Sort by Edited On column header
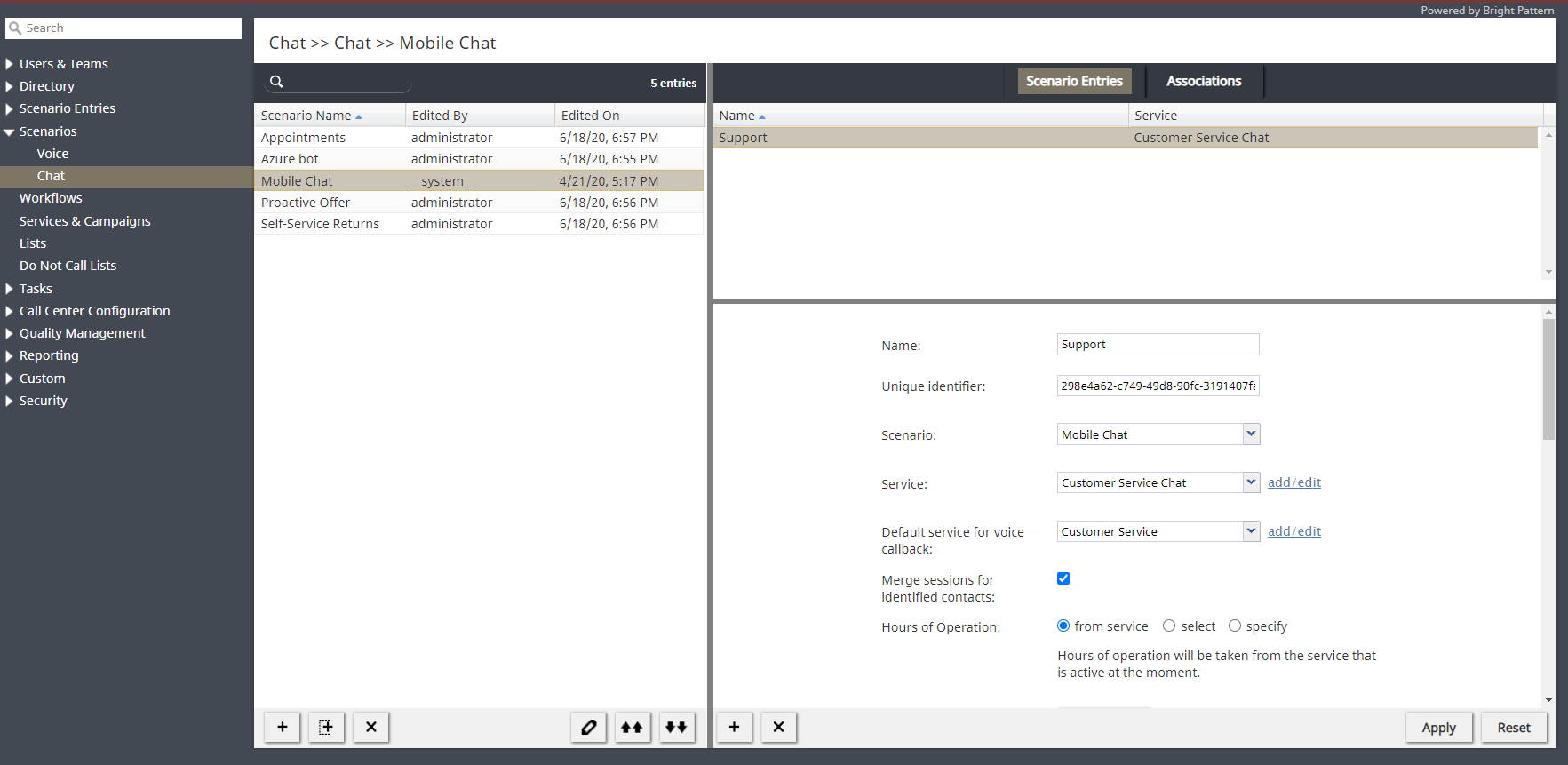1568x765 pixels. [629, 116]
